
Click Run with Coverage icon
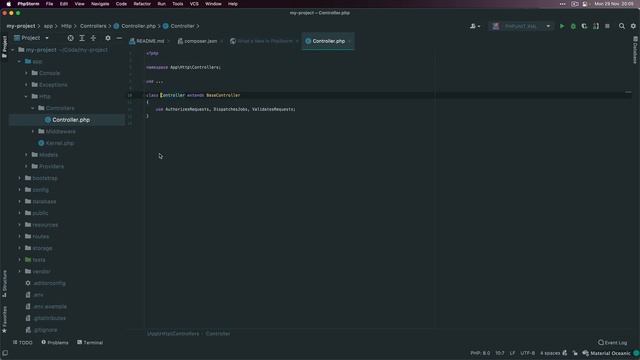[584, 26]
